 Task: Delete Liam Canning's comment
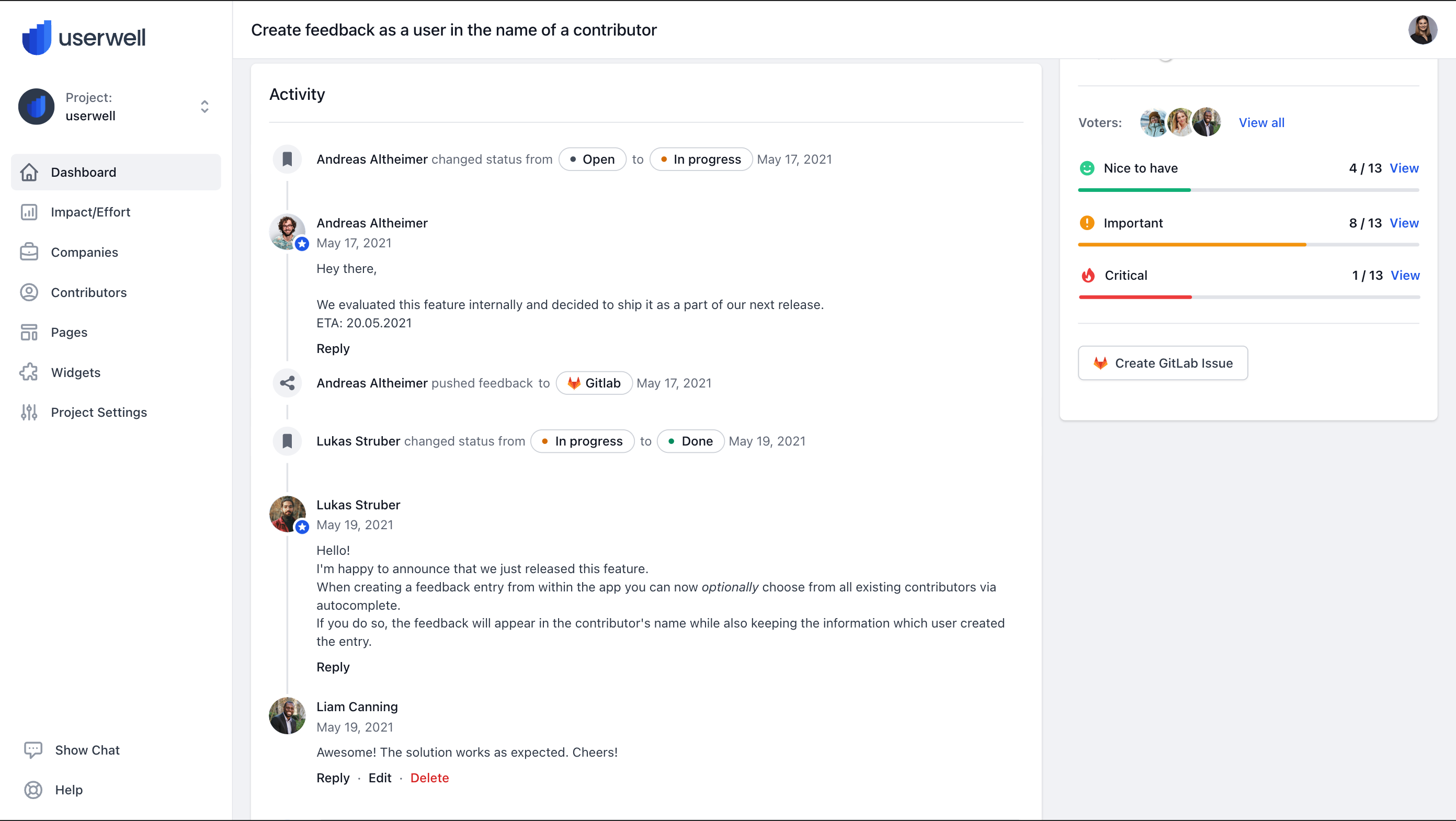[x=429, y=778]
